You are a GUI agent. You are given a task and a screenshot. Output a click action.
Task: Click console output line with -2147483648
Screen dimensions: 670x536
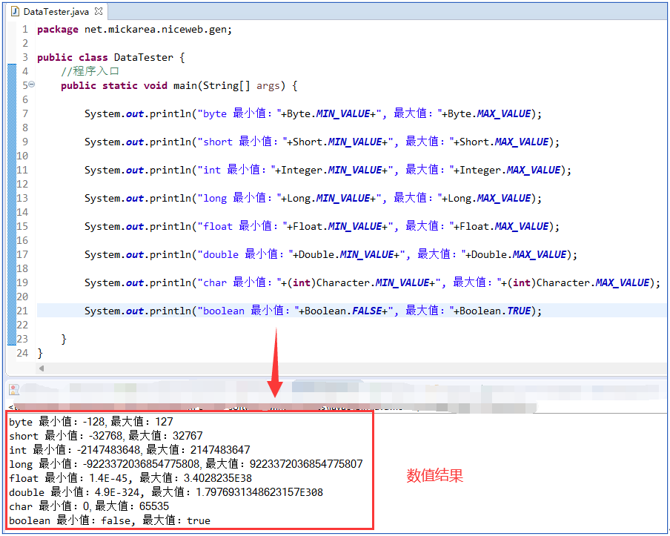[x=129, y=450]
